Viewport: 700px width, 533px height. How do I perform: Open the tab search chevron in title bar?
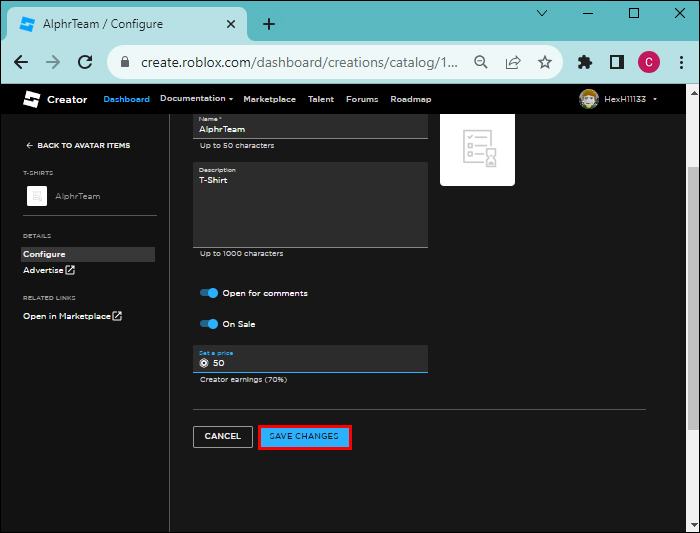pyautogui.click(x=541, y=13)
